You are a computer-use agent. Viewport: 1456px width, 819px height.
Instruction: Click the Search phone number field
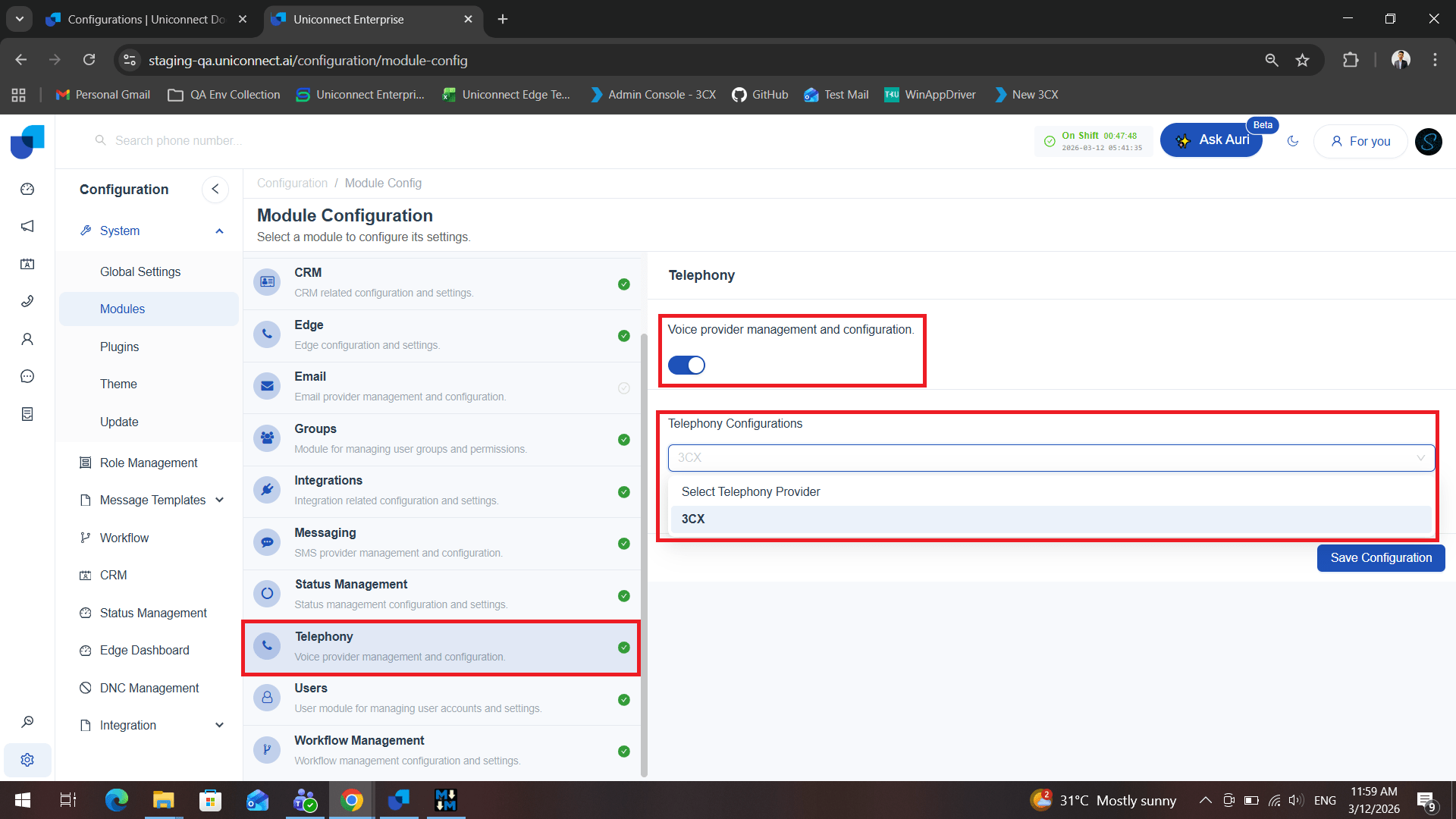coord(179,141)
